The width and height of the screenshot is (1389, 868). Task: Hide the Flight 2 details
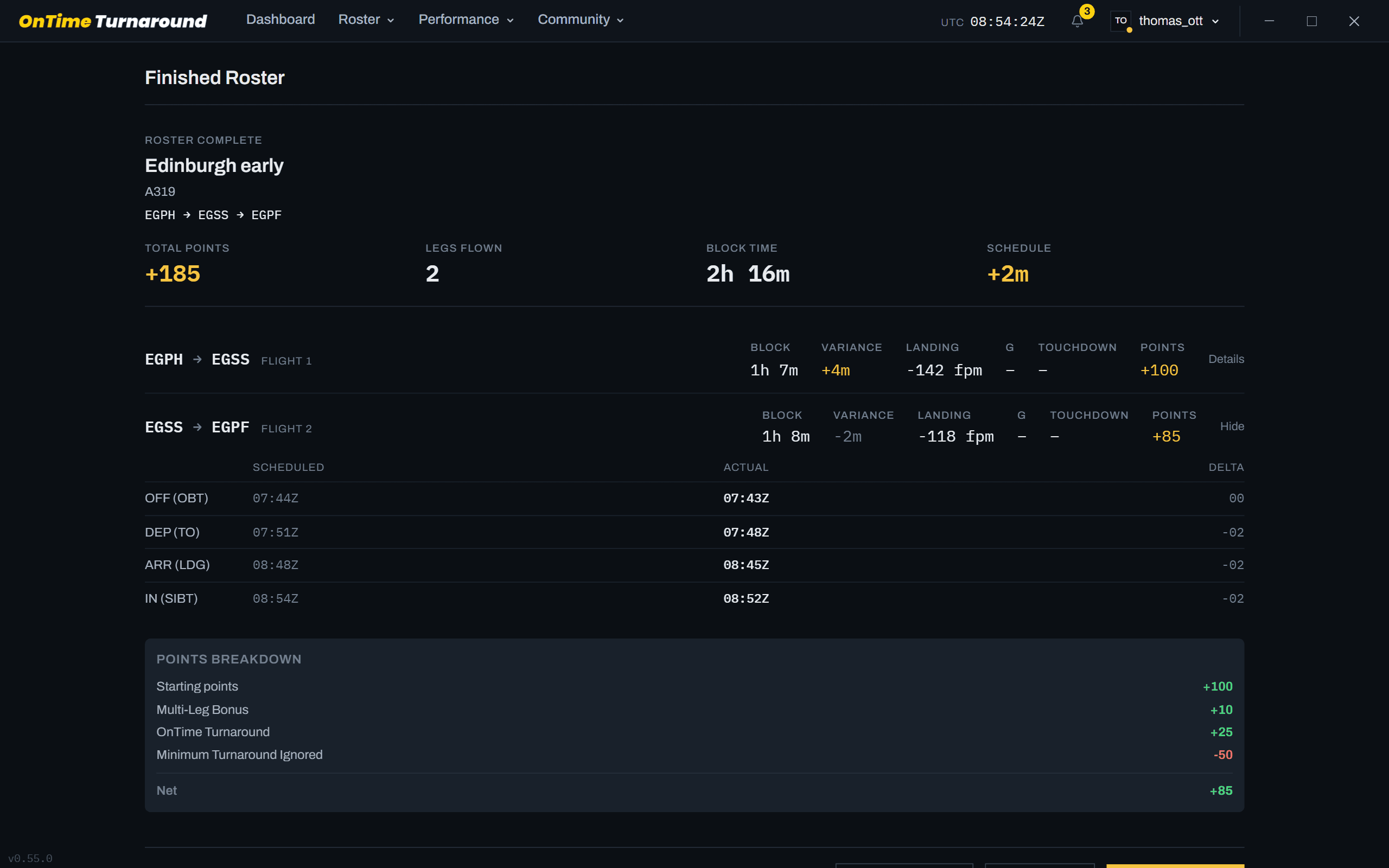coord(1232,426)
